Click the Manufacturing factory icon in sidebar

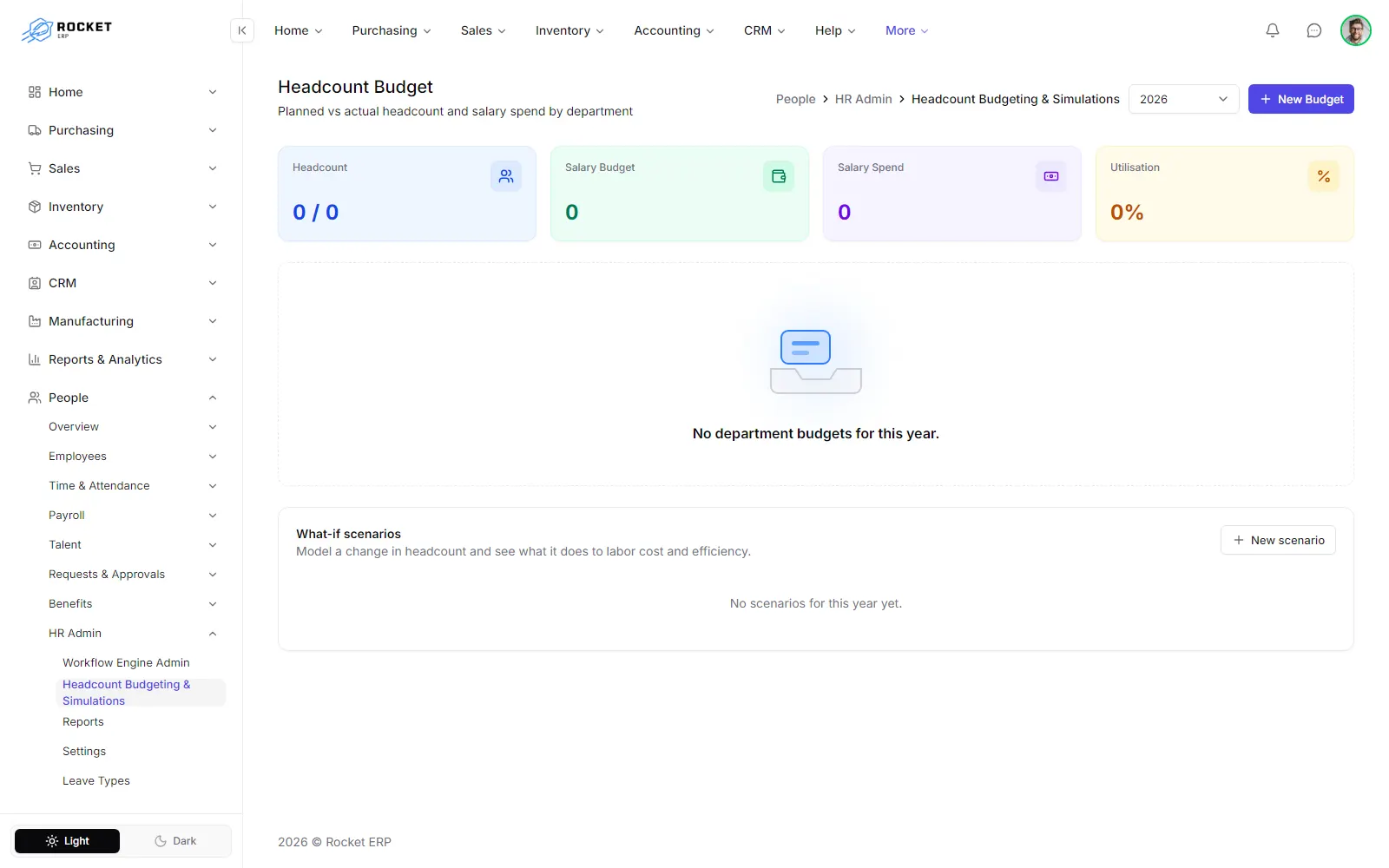[35, 321]
